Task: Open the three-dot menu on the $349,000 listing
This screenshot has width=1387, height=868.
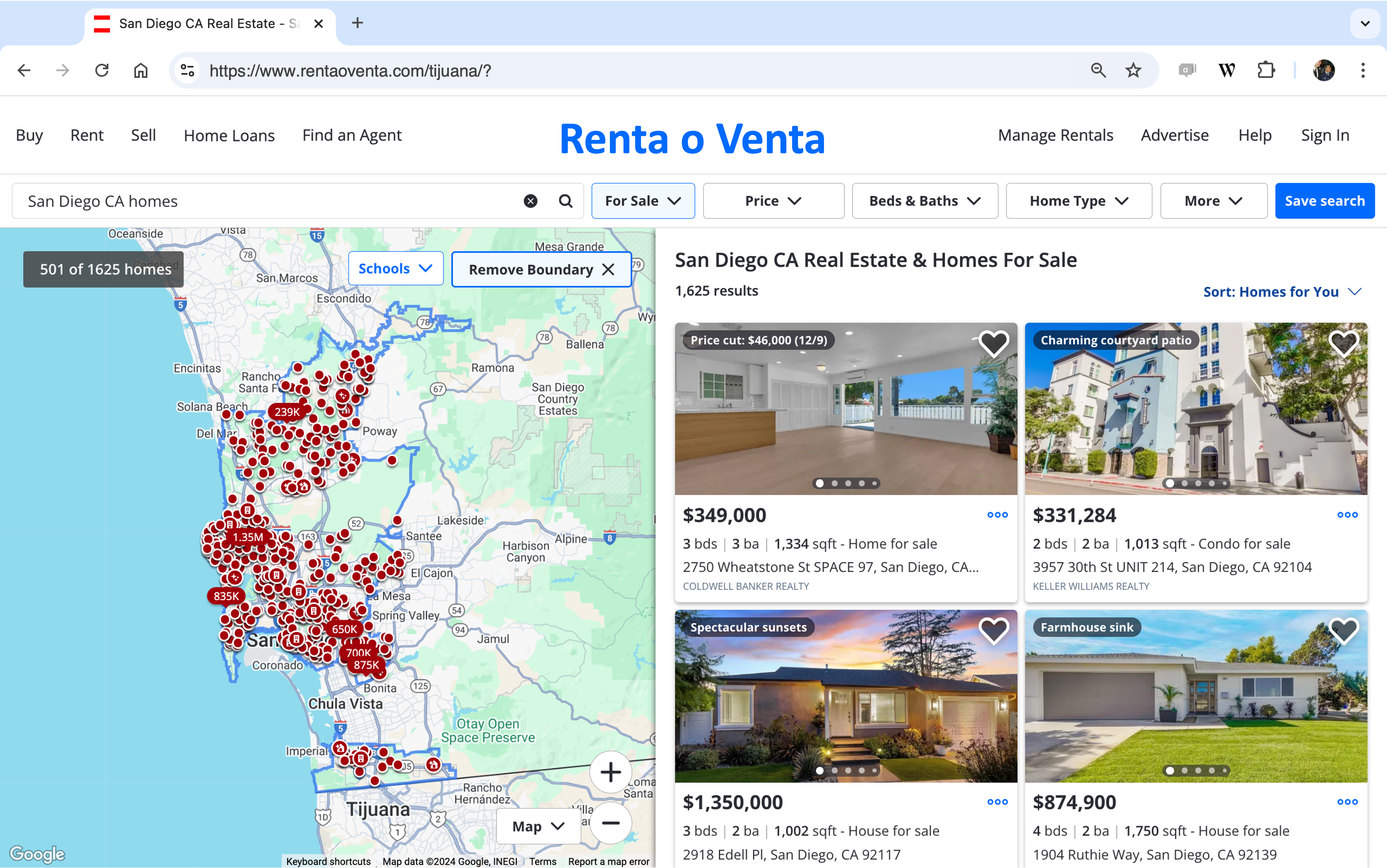Action: click(997, 515)
